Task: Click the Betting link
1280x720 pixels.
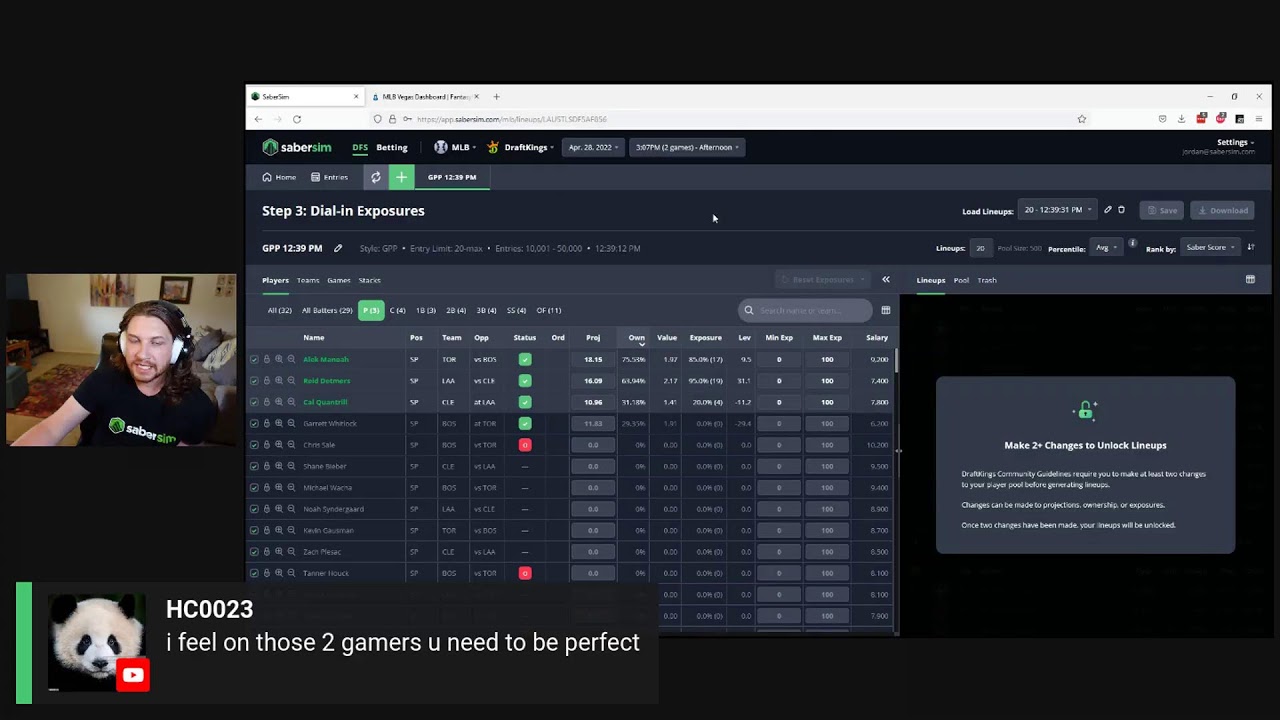Action: tap(392, 147)
